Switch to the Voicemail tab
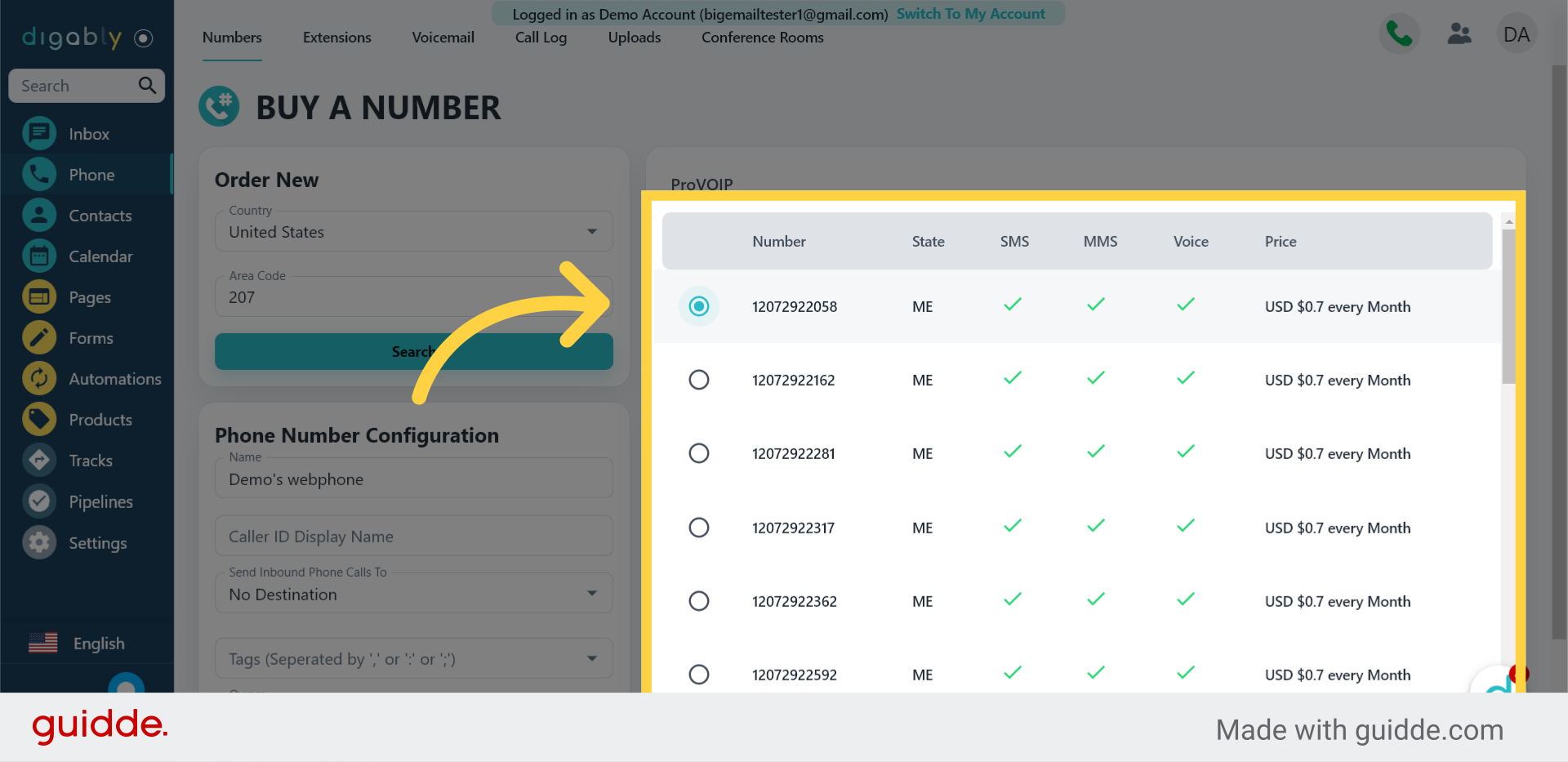Viewport: 1568px width, 762px height. pos(443,38)
